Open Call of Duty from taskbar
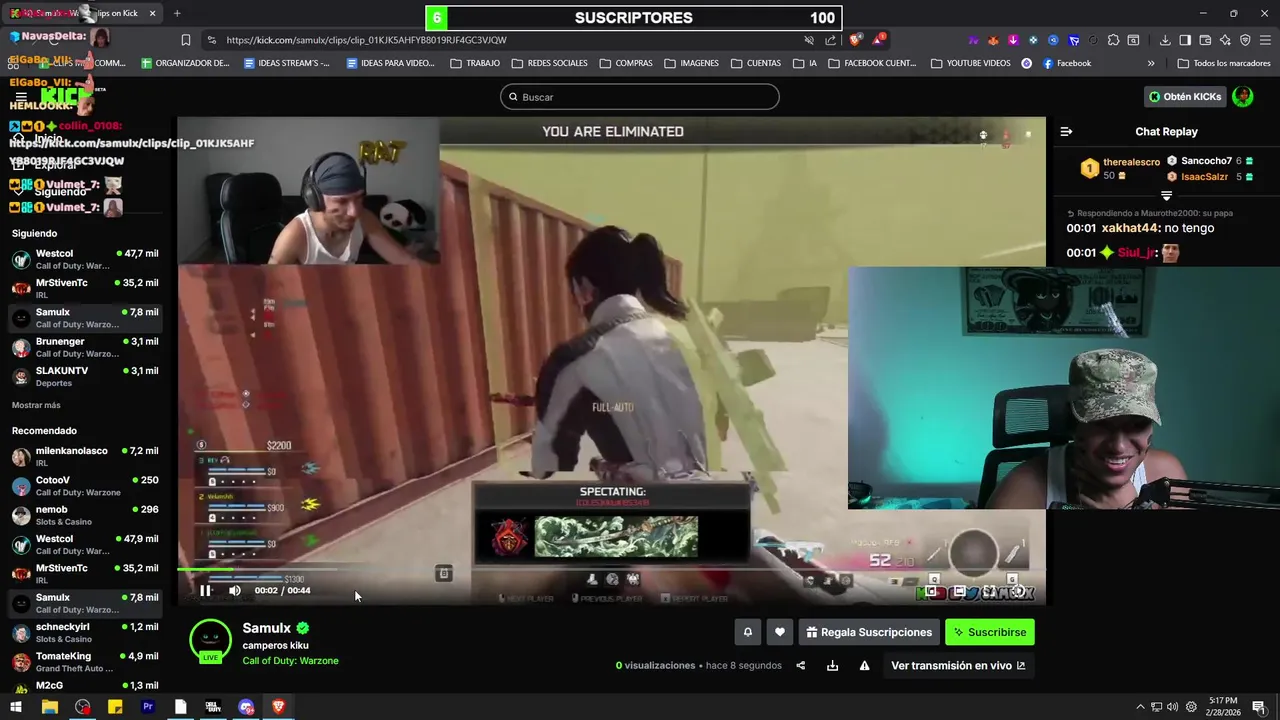 (x=213, y=707)
